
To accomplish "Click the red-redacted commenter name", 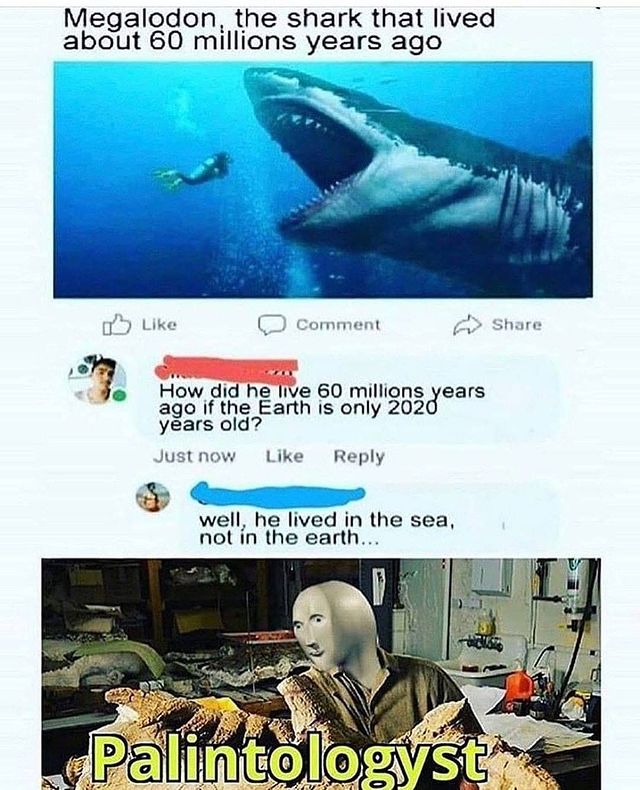I will coord(226,368).
